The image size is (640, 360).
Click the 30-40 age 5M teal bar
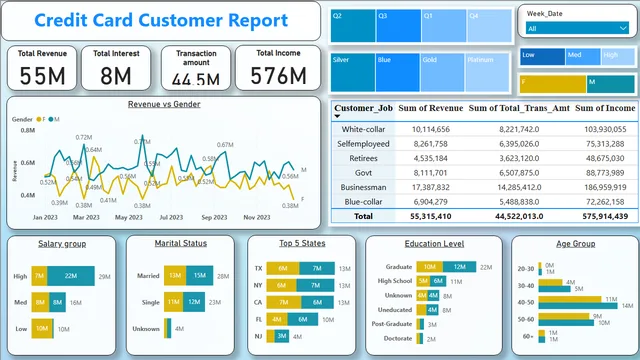(554, 289)
